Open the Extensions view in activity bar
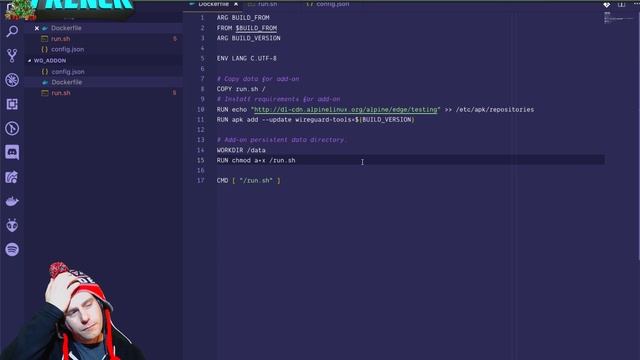 coord(12,104)
